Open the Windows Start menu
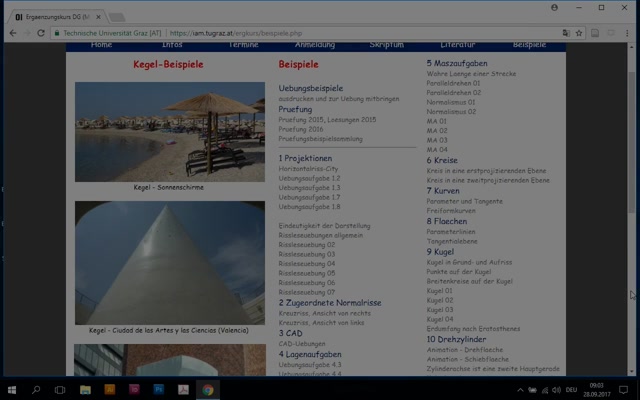Viewport: 640px width, 400px height. coord(11,389)
